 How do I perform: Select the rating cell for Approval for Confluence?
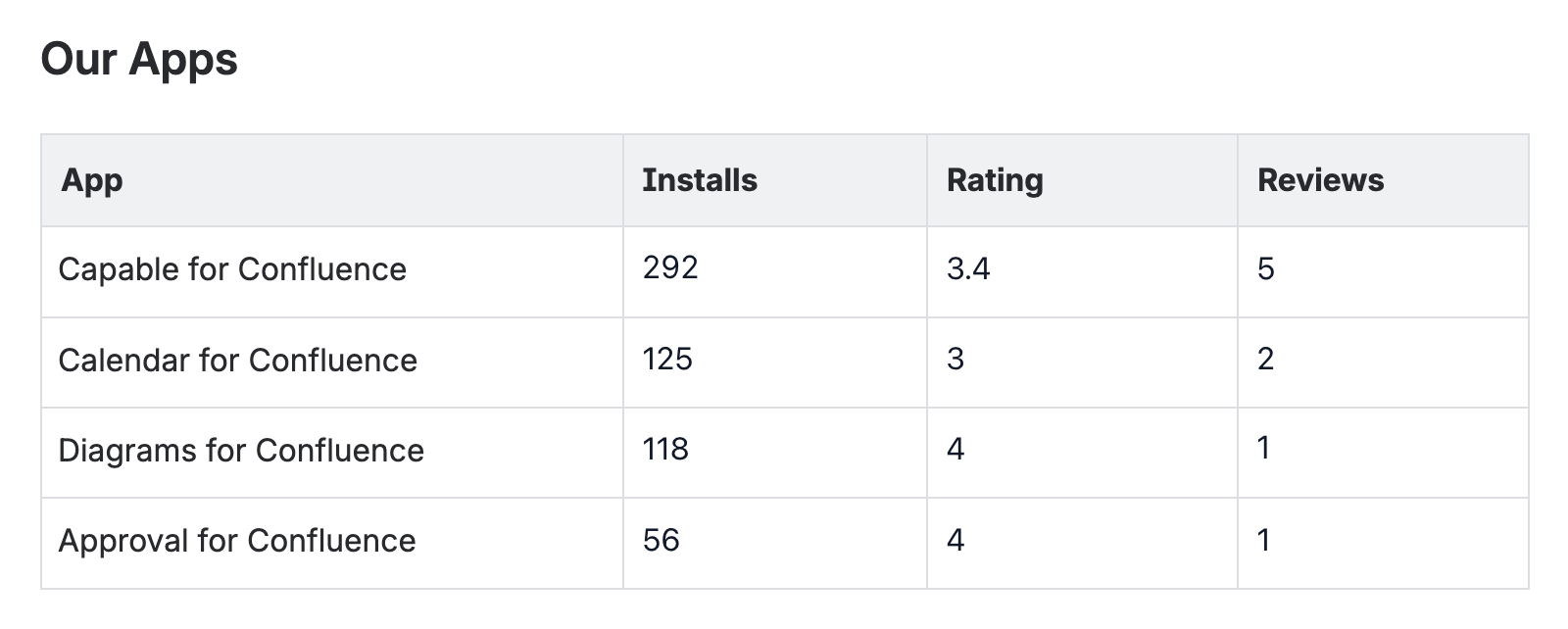(x=955, y=540)
